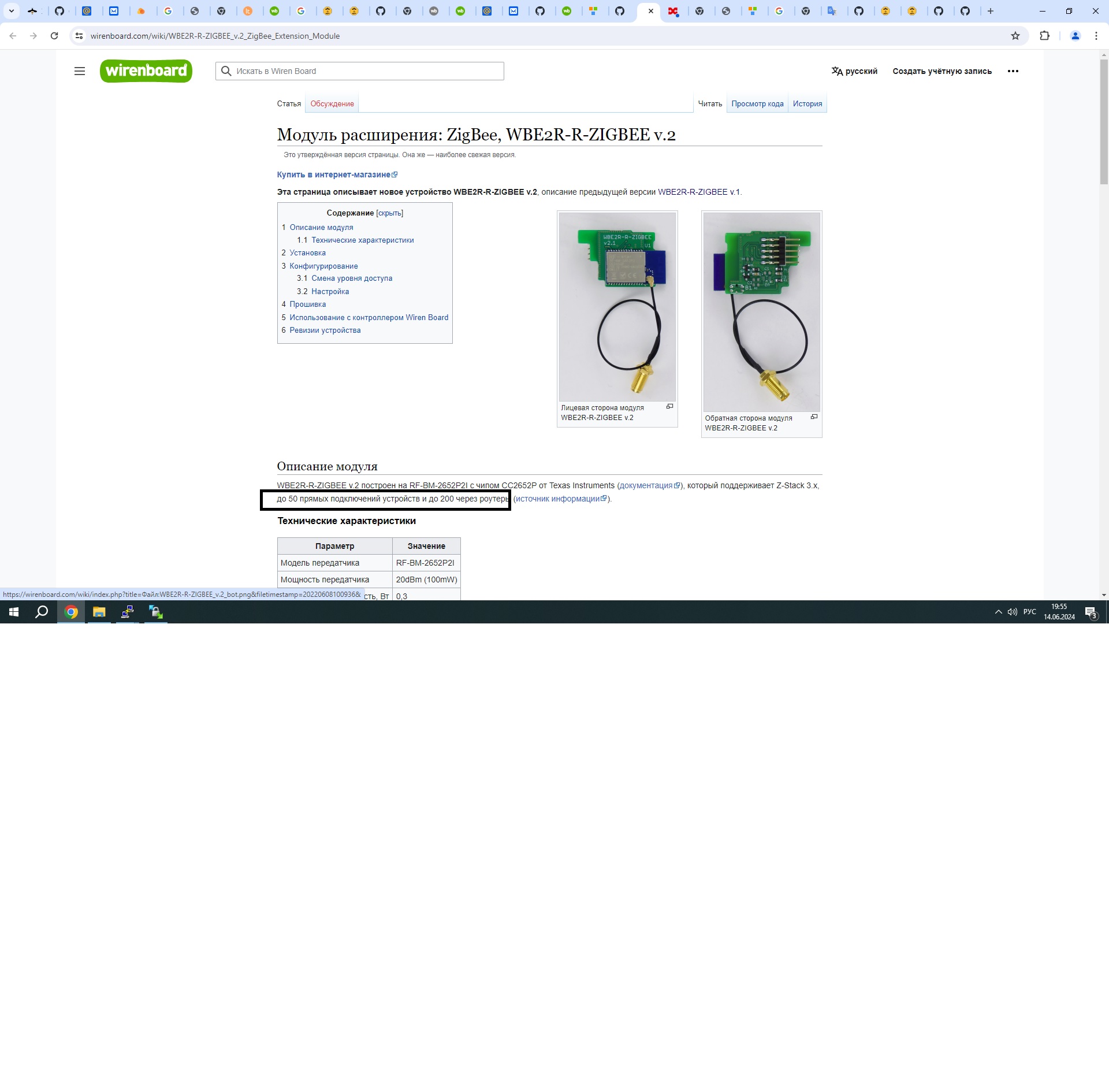Open the volume control in tray
This screenshot has height=1092, width=1109.
point(1013,612)
